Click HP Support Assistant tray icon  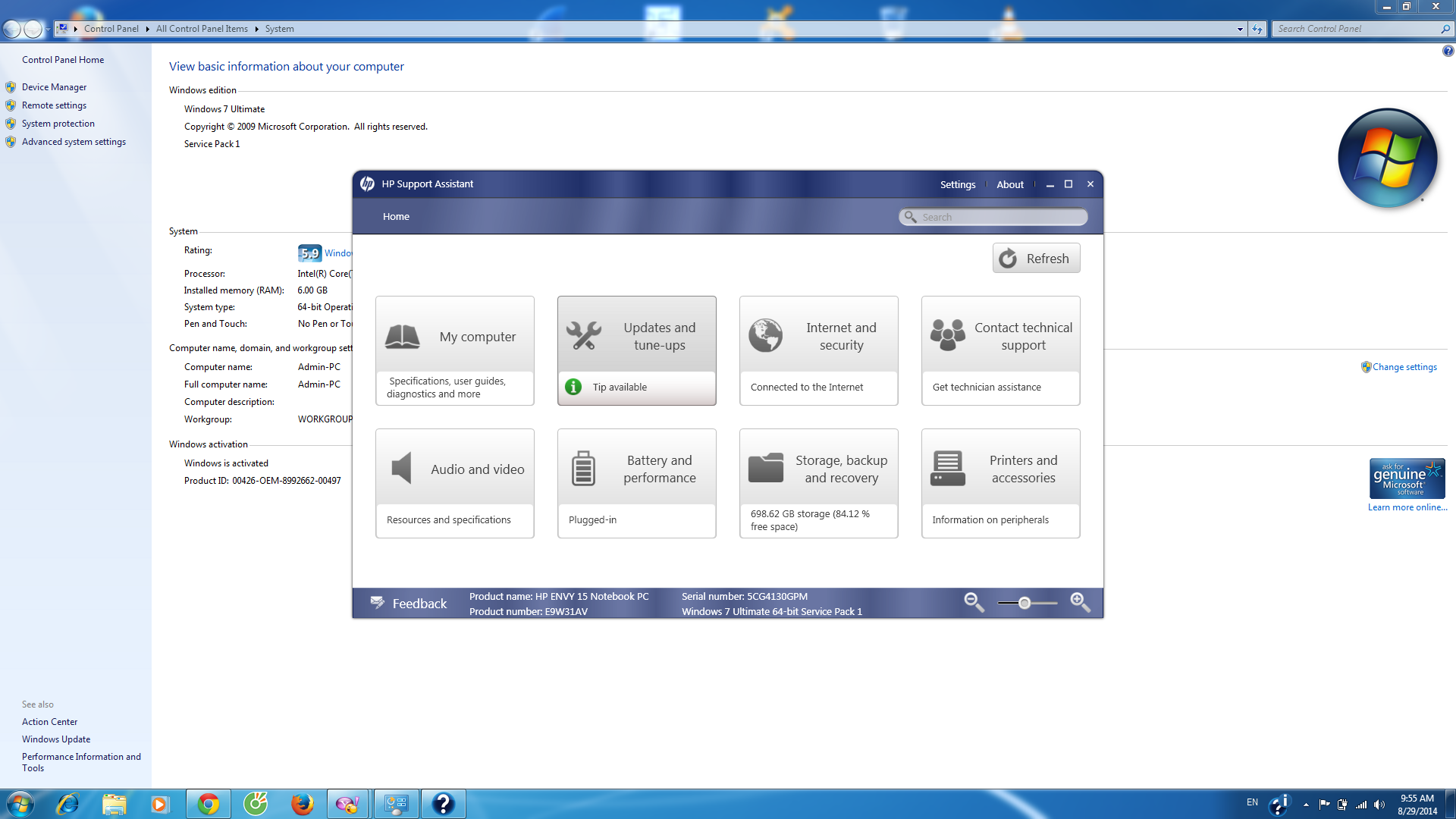1279,804
